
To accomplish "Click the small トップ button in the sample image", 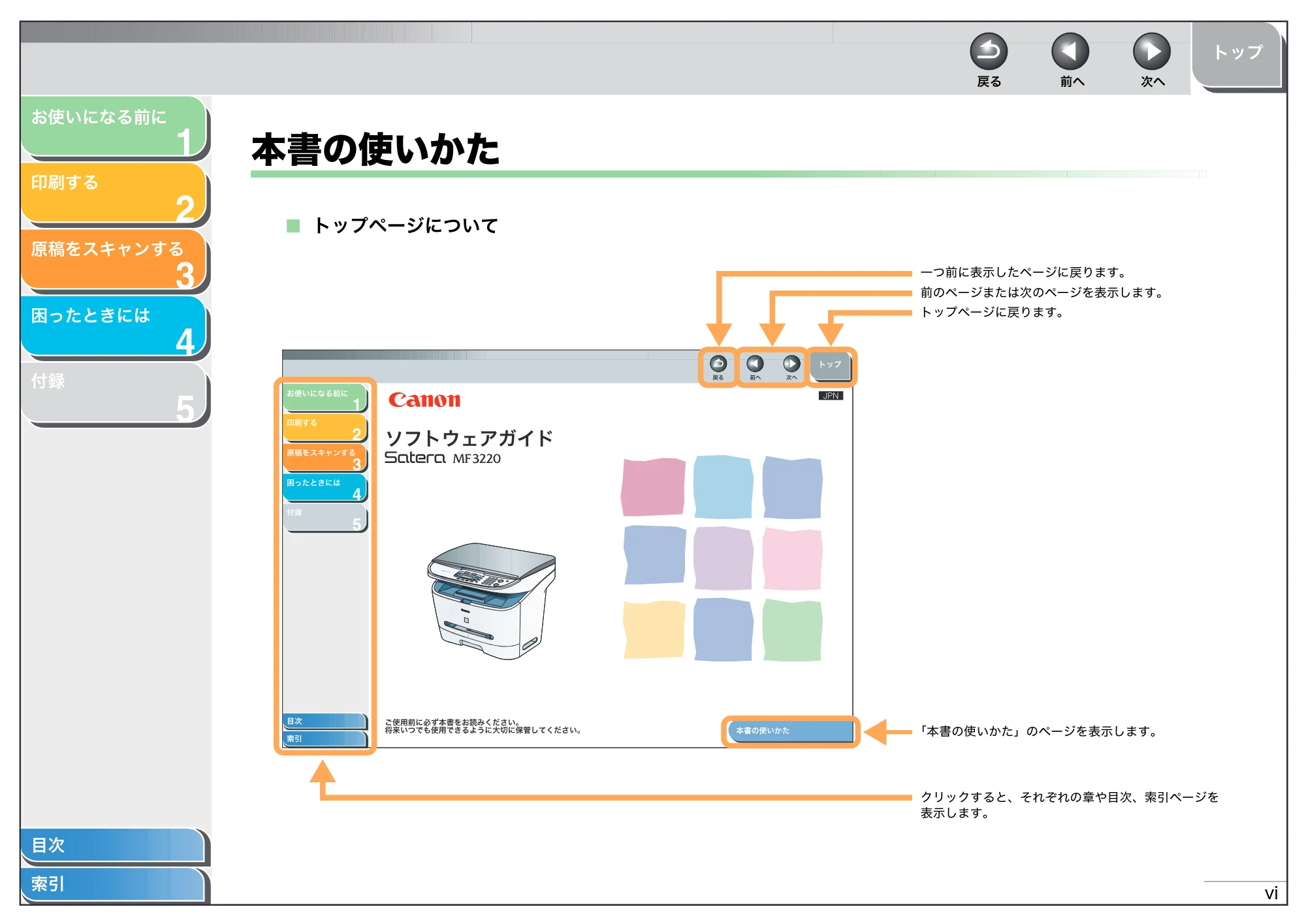I will coord(831,366).
